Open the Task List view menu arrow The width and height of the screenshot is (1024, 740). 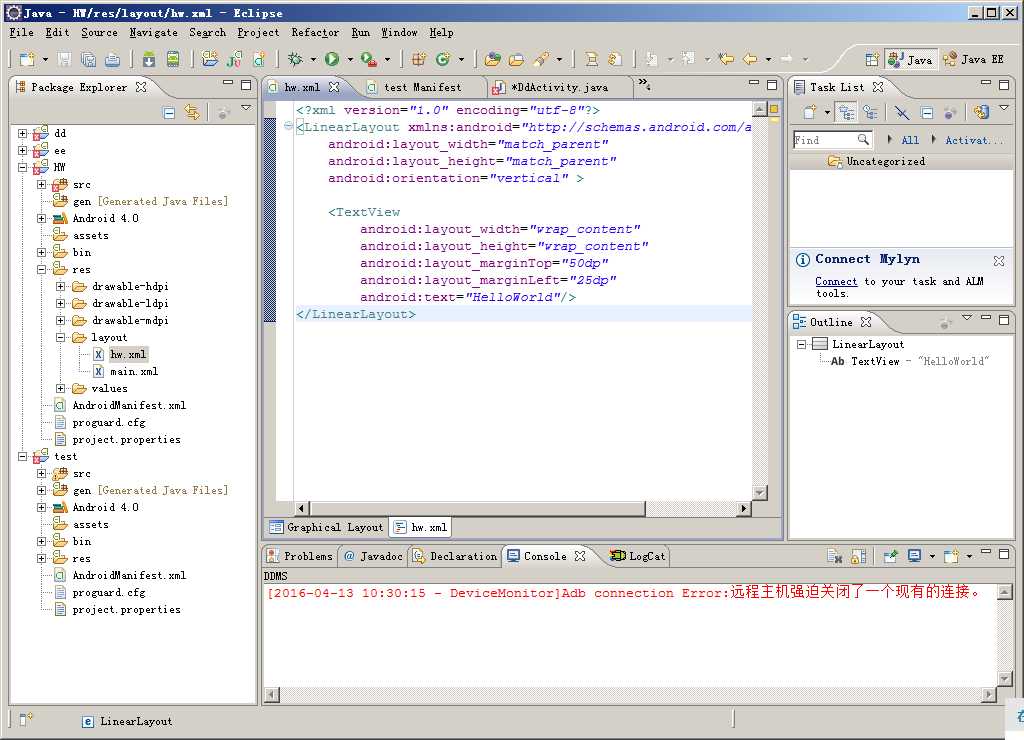1004,108
